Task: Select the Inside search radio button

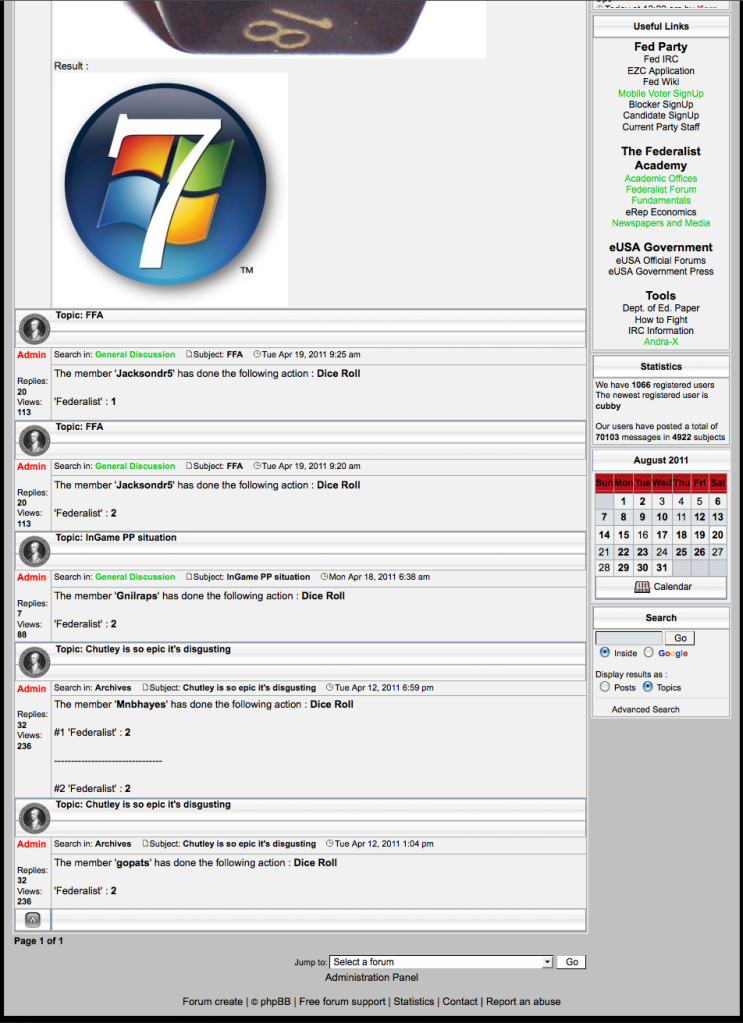Action: (604, 652)
